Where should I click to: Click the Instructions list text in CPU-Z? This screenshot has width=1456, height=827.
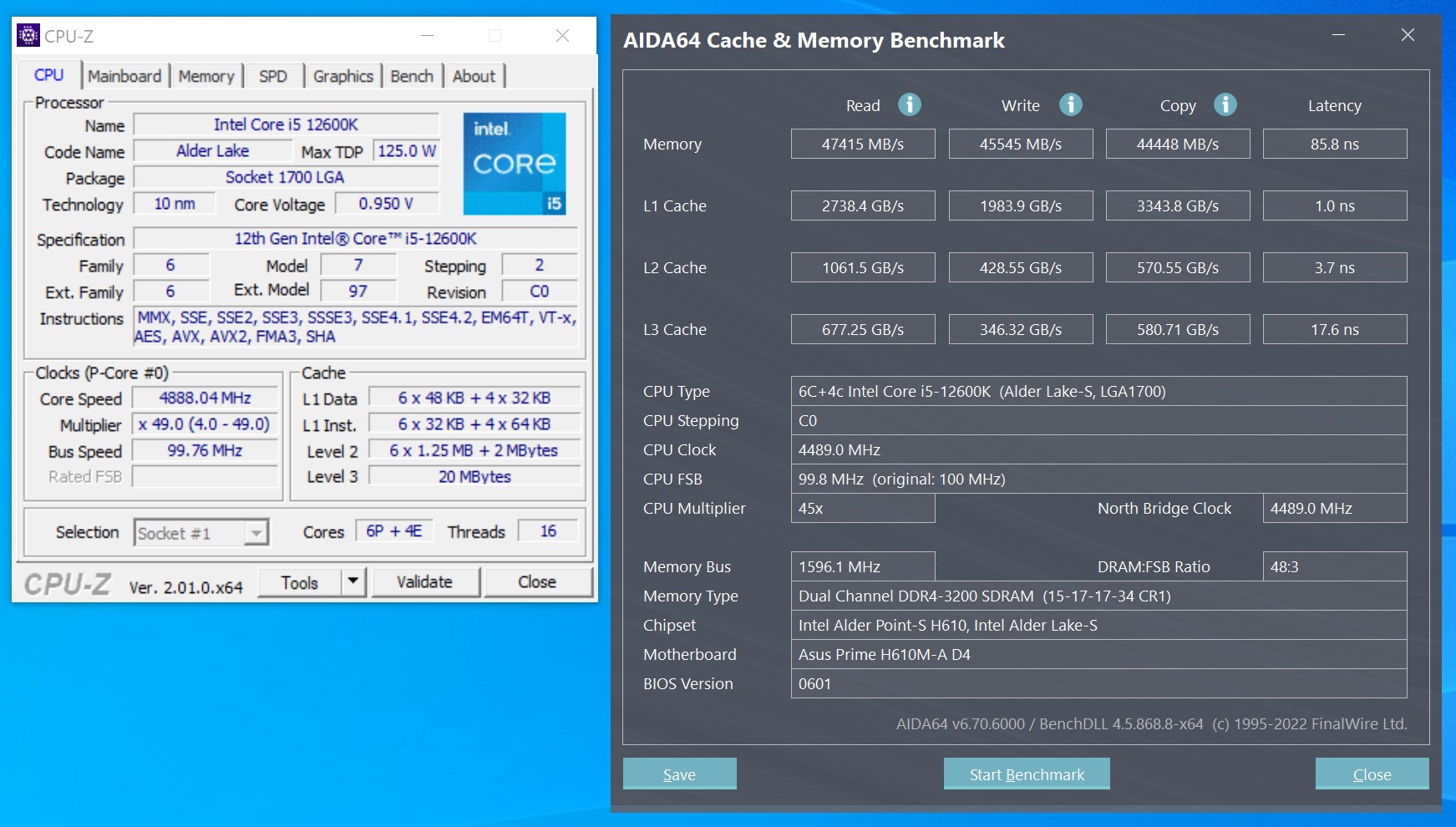tap(355, 327)
